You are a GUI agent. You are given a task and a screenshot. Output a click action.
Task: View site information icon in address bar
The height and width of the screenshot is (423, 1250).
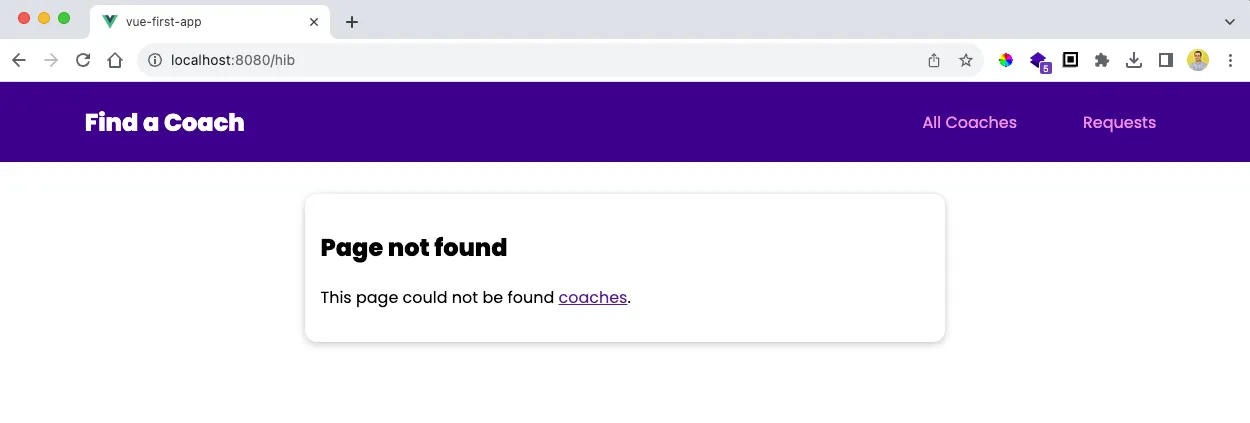tap(155, 60)
